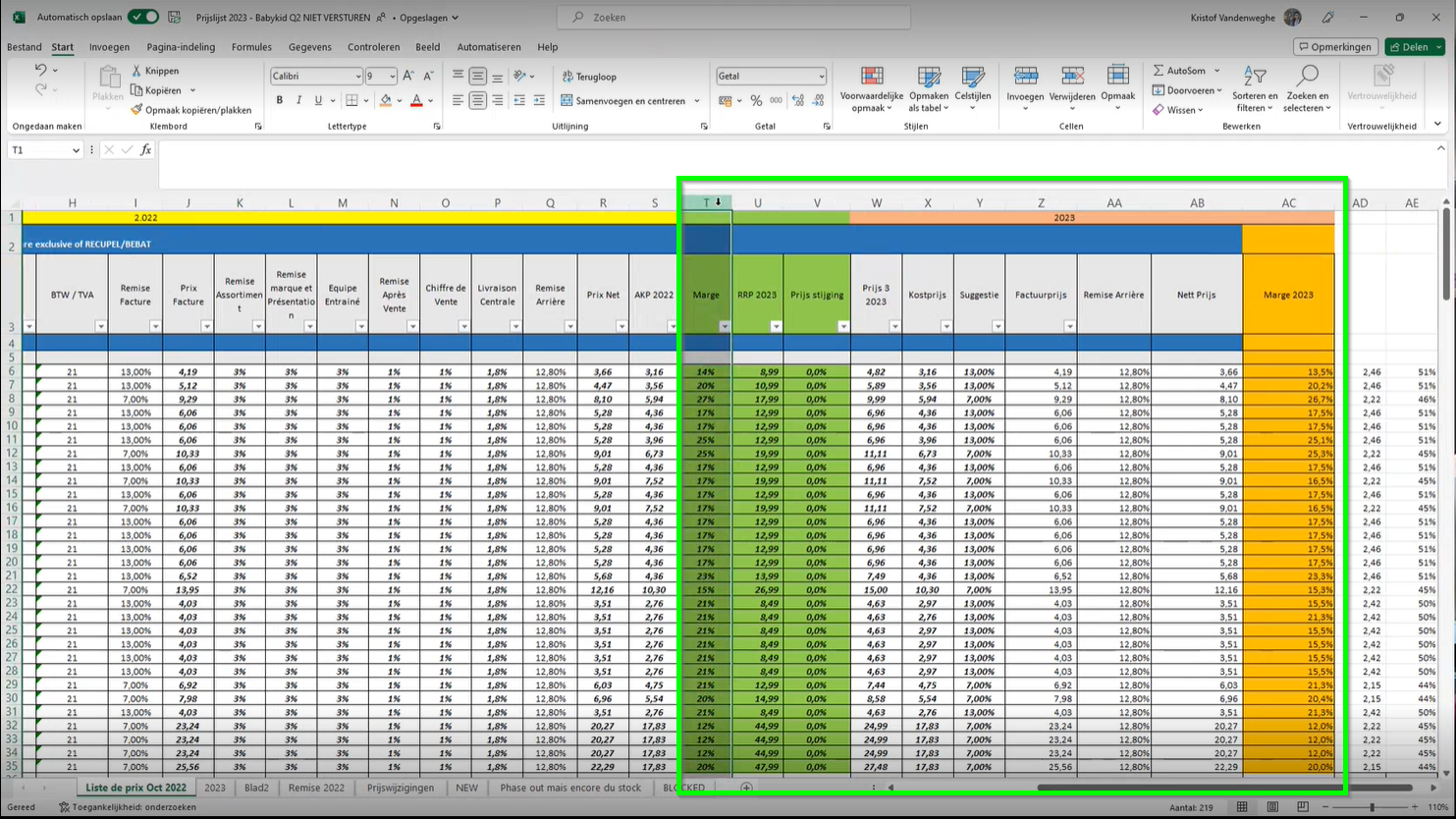Open the Opmerkingen comments button
Image resolution: width=1456 pixels, height=819 pixels.
[1334, 47]
